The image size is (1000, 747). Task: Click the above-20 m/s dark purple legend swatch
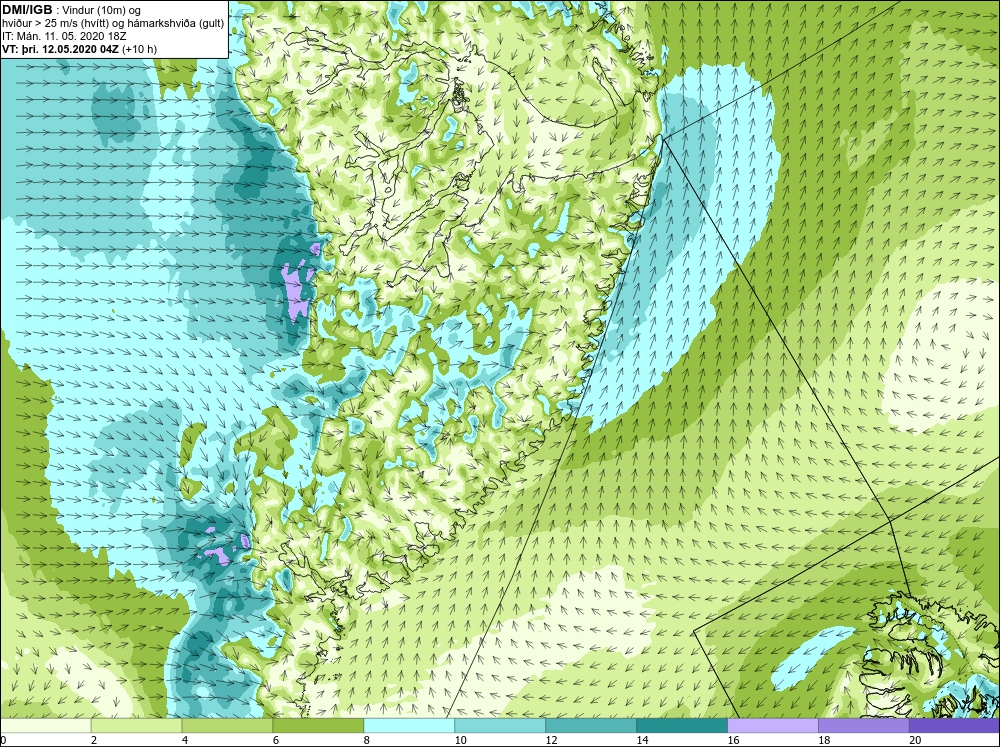tap(954, 726)
